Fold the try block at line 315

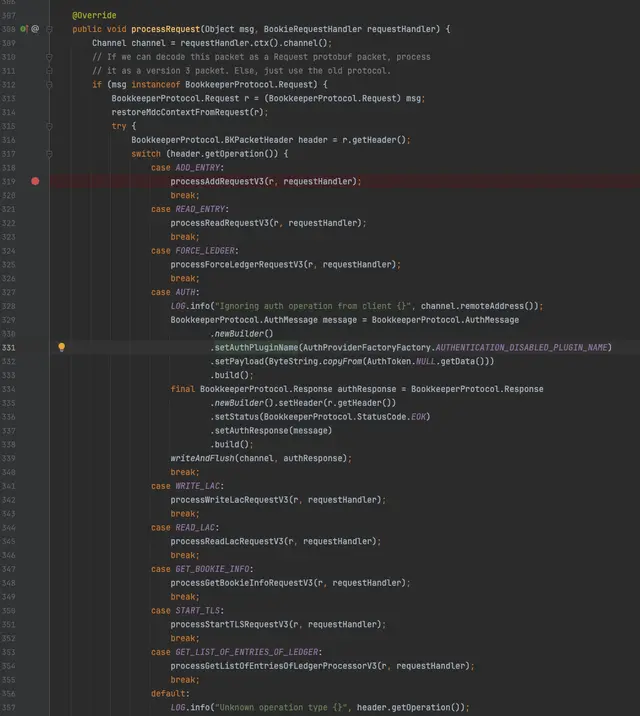pyautogui.click(x=49, y=126)
